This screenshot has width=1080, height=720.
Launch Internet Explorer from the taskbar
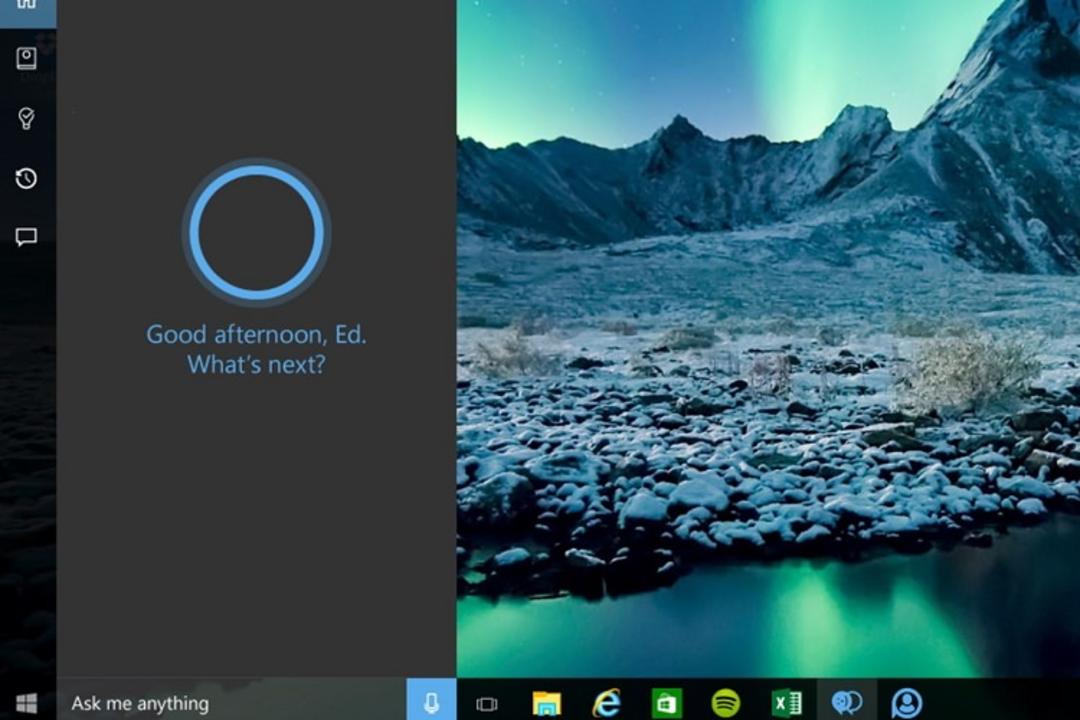pos(607,703)
